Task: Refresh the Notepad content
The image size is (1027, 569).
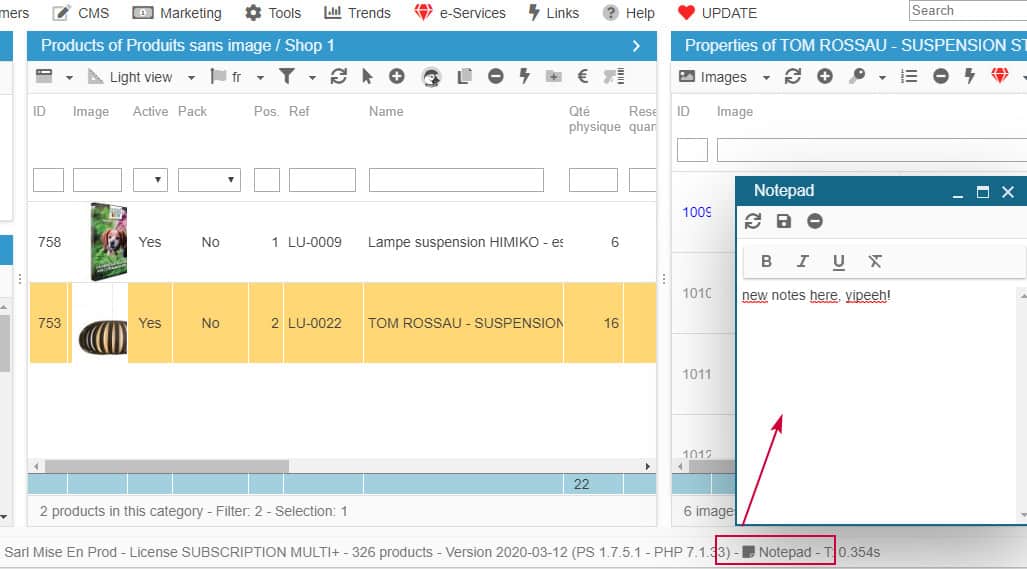Action: point(753,221)
